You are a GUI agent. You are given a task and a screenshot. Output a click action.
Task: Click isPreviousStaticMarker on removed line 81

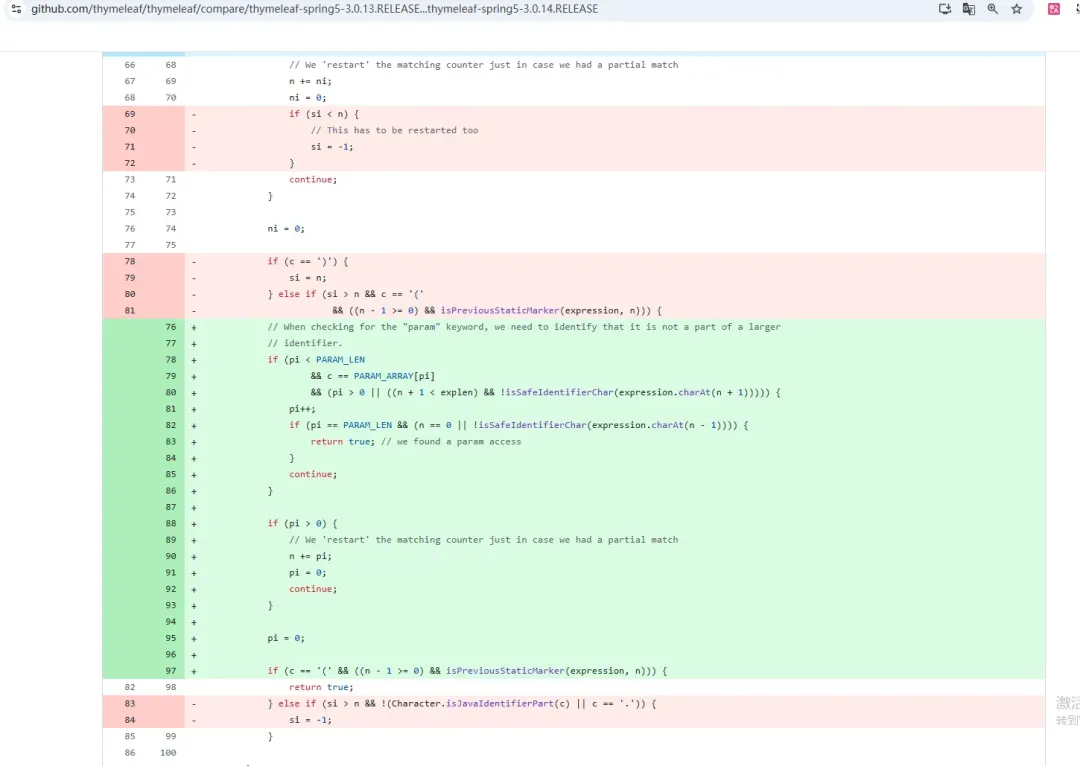pos(500,311)
